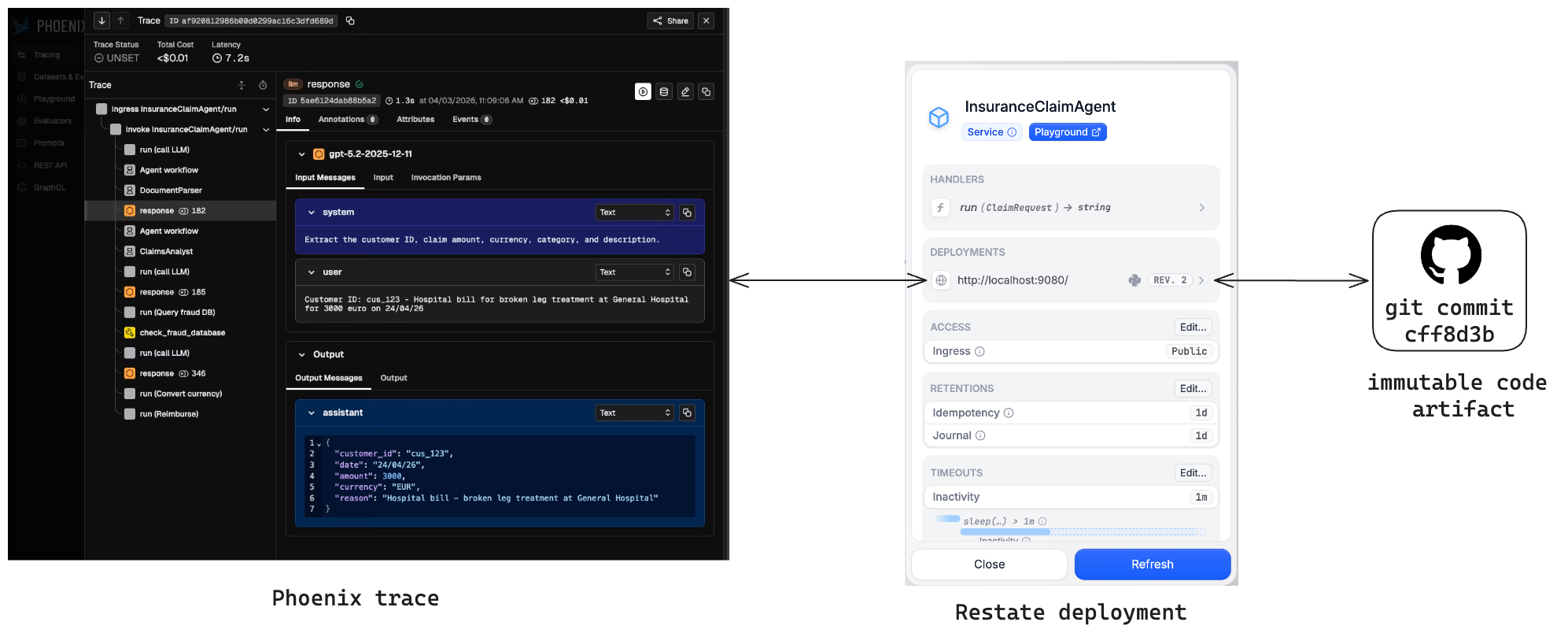1568x633 pixels.
Task: Show Ingress info tooltip icon
Action: click(980, 352)
